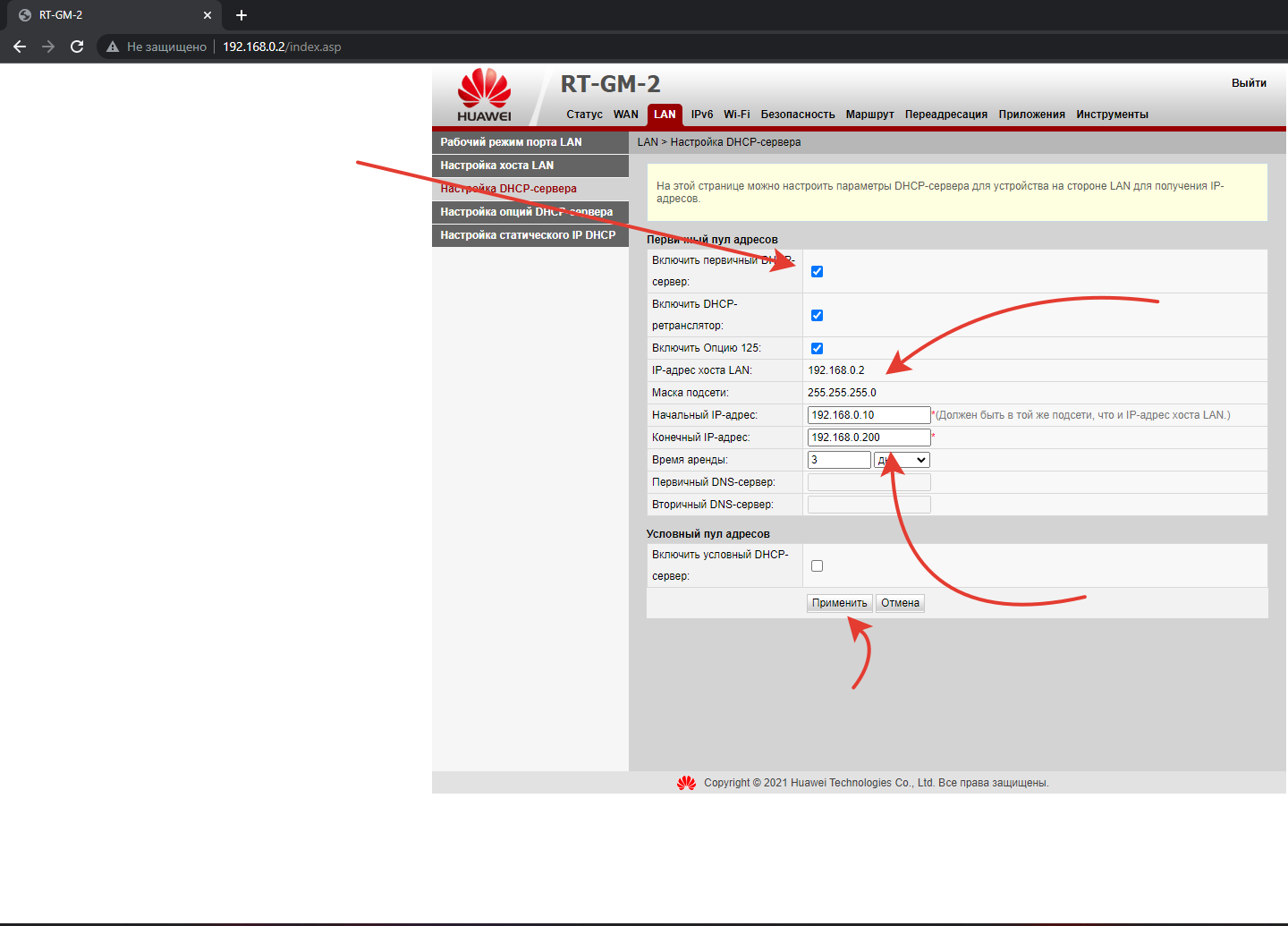The image size is (1288, 926).
Task: Switch to the Wi-Fi tab
Action: coord(736,115)
